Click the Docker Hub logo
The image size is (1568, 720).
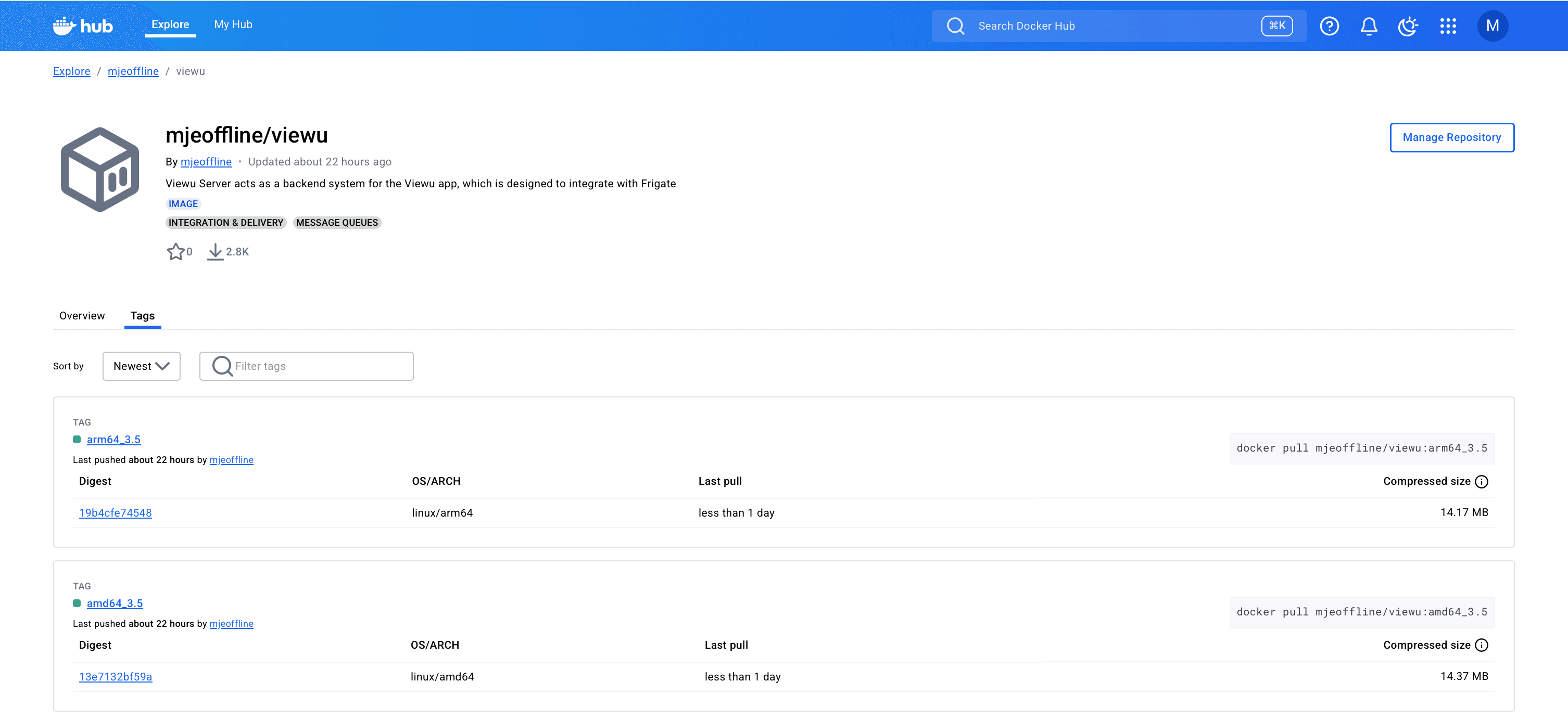click(x=82, y=25)
